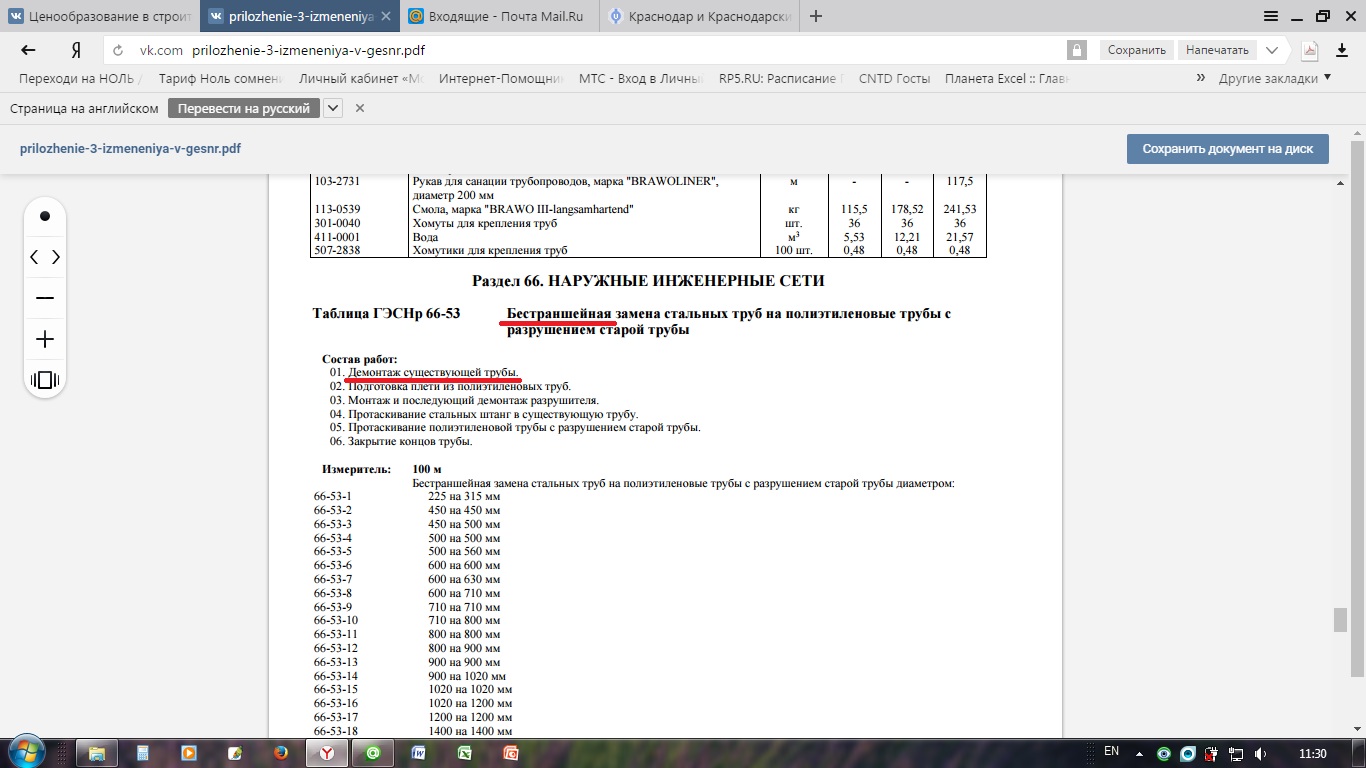
Task: Go back with the browser back arrow
Action: tap(28, 50)
